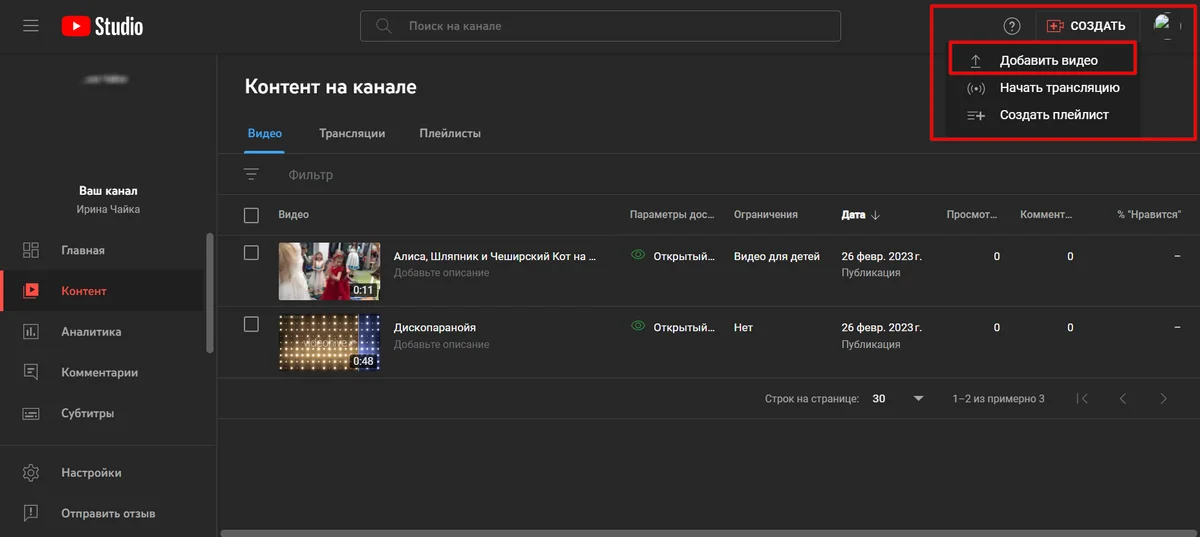
Task: Open the hamburger navigation menu
Action: [30, 26]
